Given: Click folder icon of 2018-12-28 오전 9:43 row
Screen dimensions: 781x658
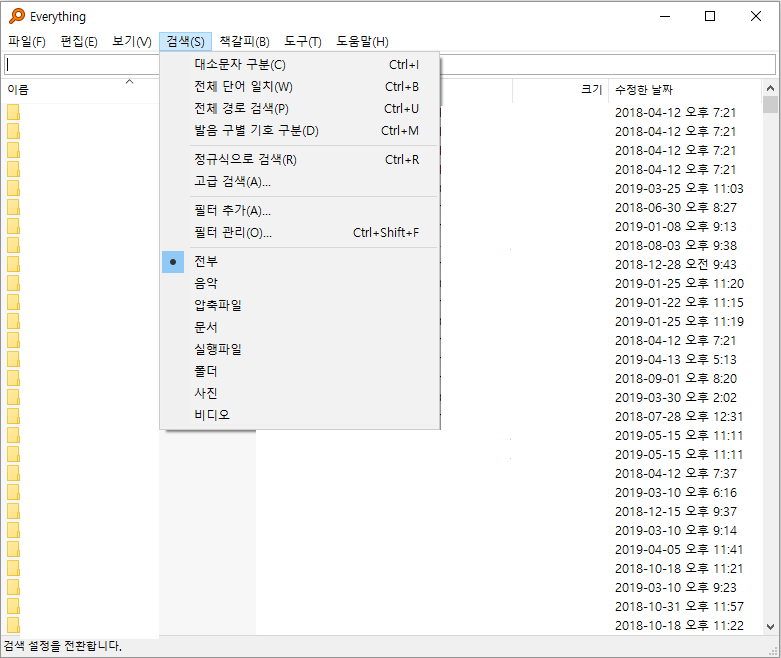Looking at the screenshot, I should point(13,264).
